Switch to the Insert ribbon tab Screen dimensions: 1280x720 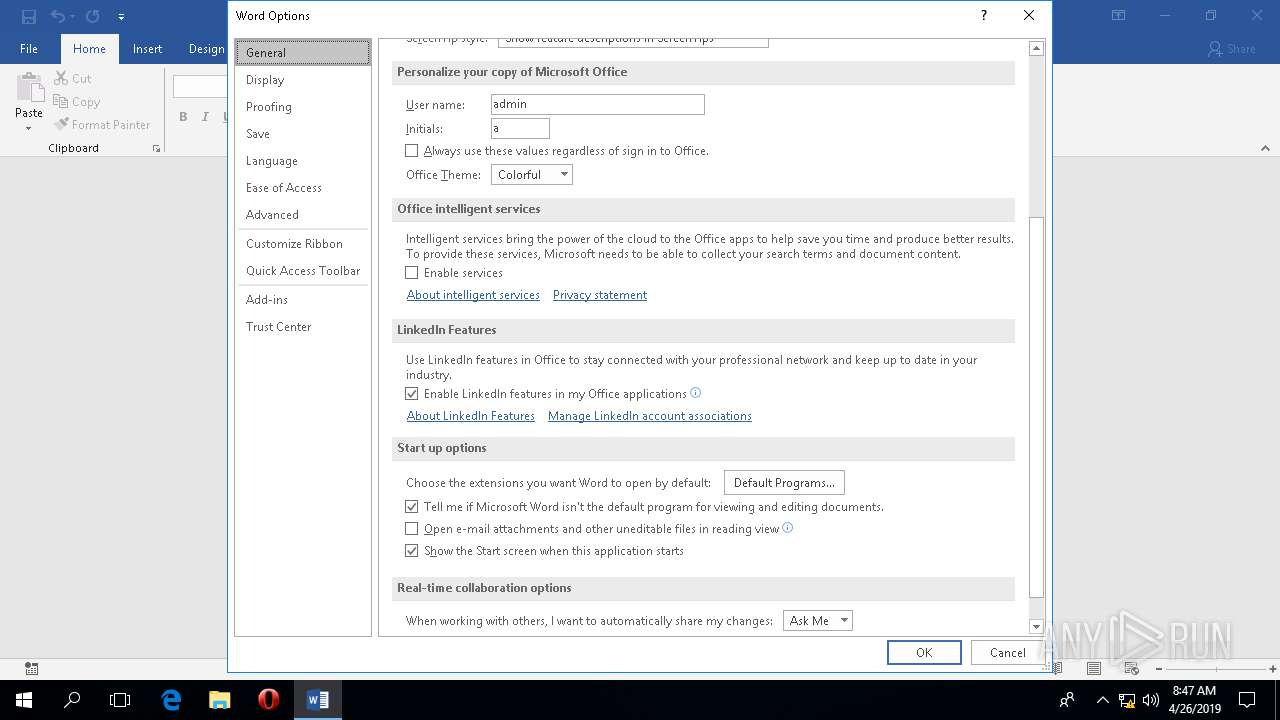[147, 49]
